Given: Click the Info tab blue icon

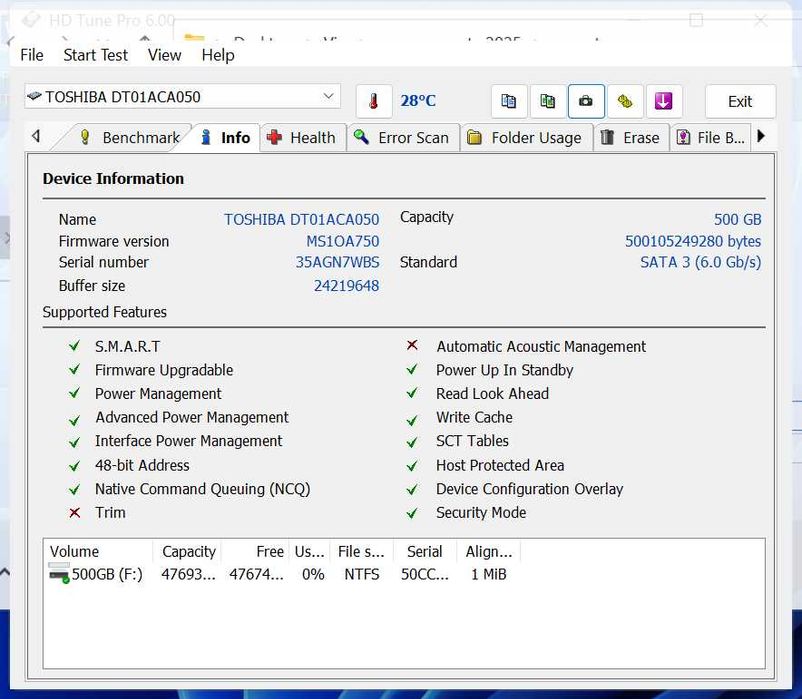Looking at the screenshot, I should pyautogui.click(x=206, y=137).
